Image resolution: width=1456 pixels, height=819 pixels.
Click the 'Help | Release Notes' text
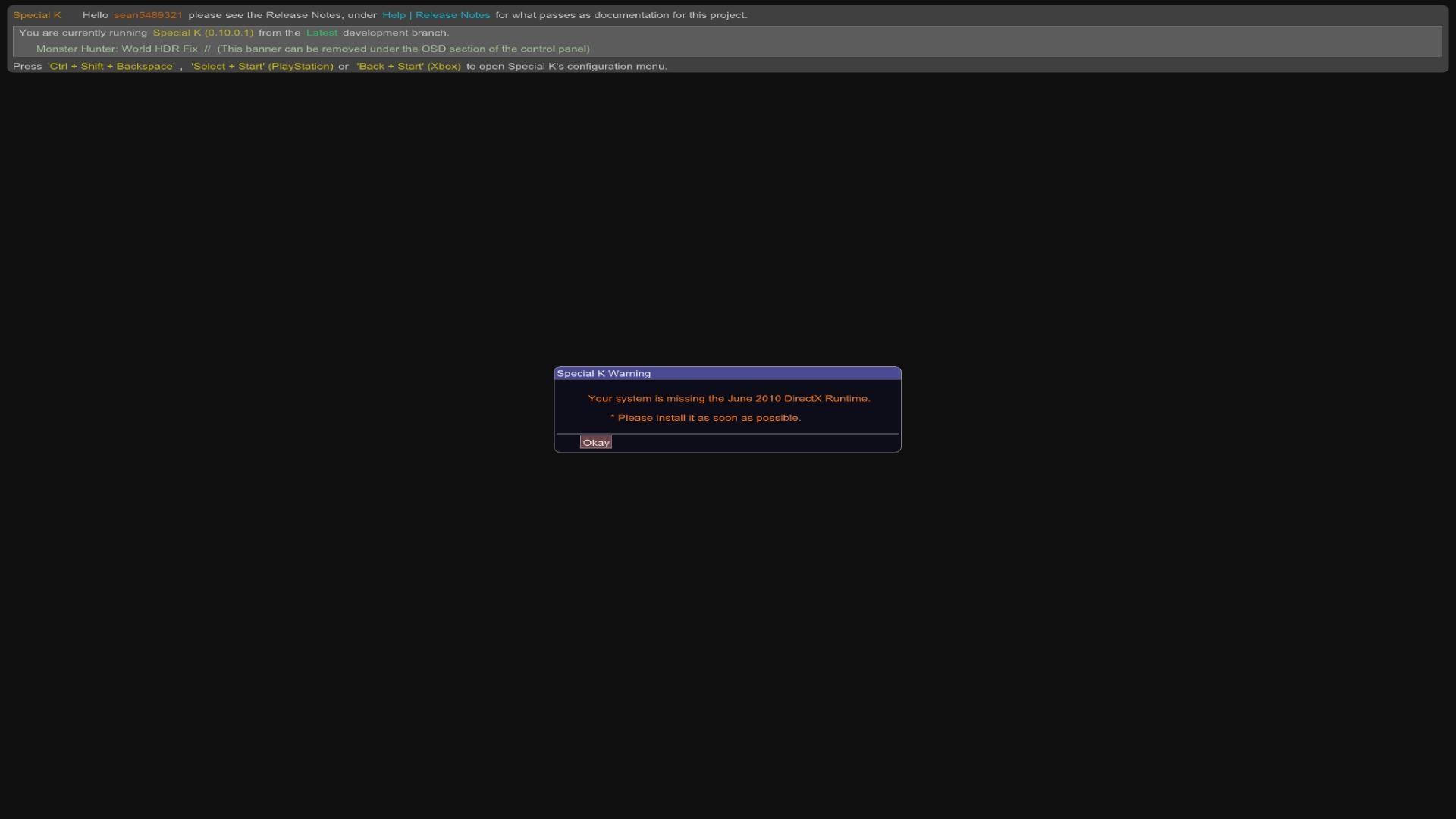[436, 15]
